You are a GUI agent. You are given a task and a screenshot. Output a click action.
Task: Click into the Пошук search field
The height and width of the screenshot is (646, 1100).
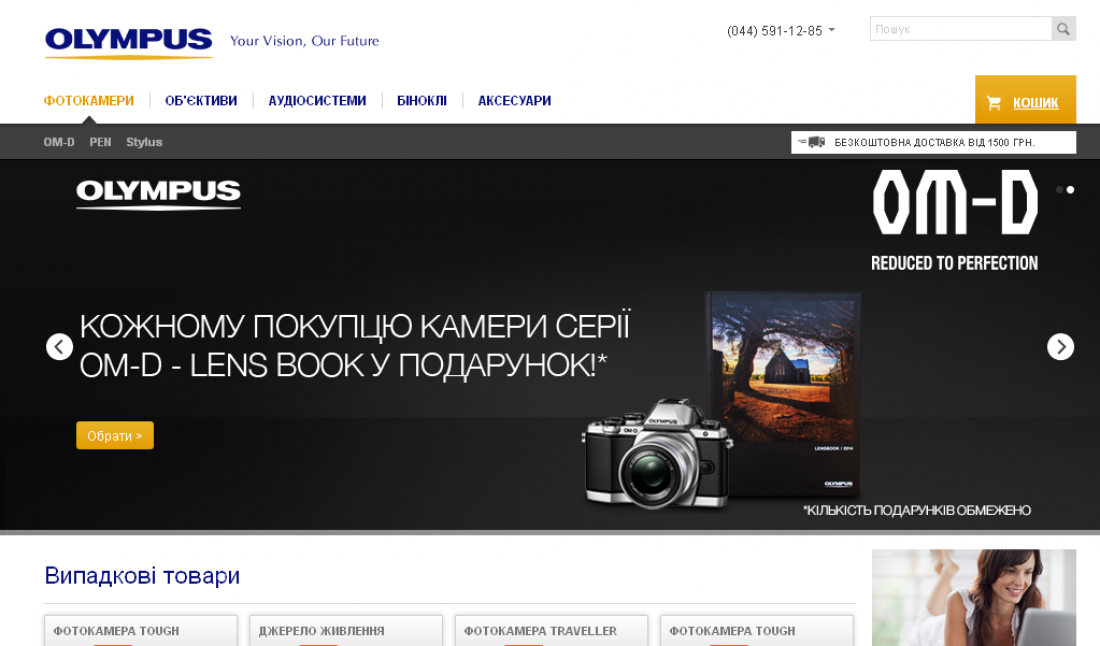coord(960,29)
